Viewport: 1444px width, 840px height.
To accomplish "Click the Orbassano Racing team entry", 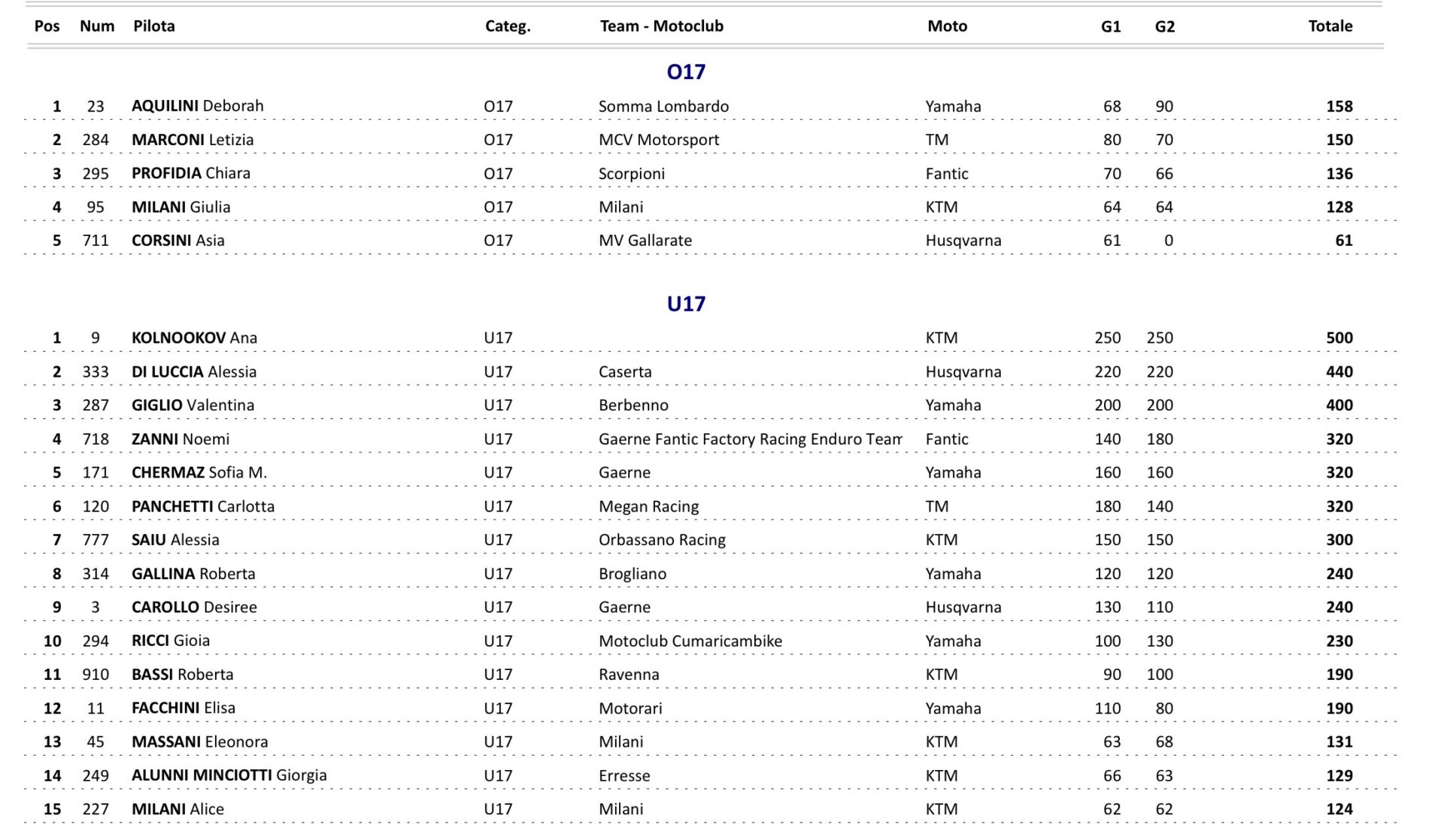I will (662, 540).
